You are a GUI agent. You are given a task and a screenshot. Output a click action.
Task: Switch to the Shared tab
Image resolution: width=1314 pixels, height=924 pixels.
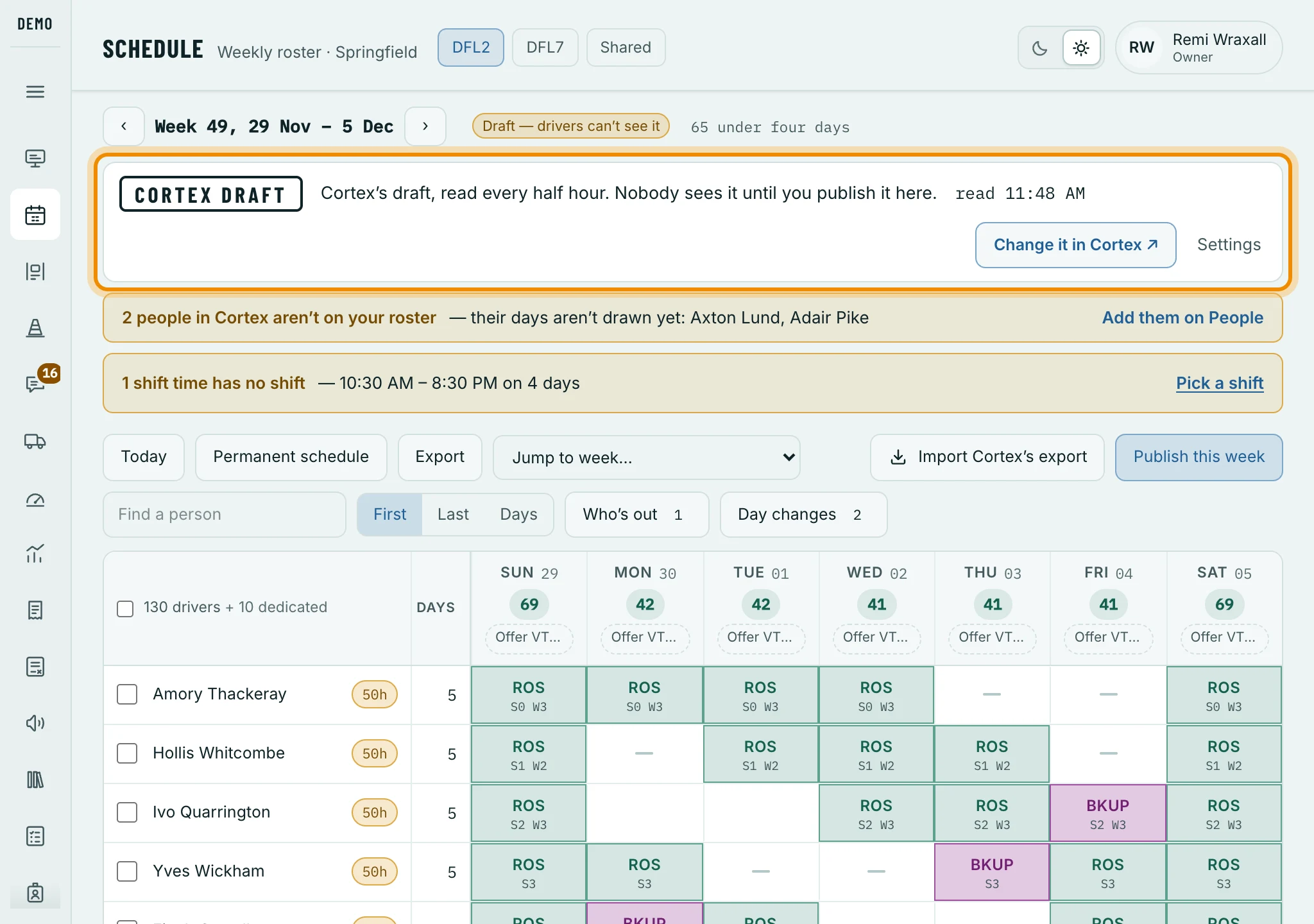coord(626,47)
